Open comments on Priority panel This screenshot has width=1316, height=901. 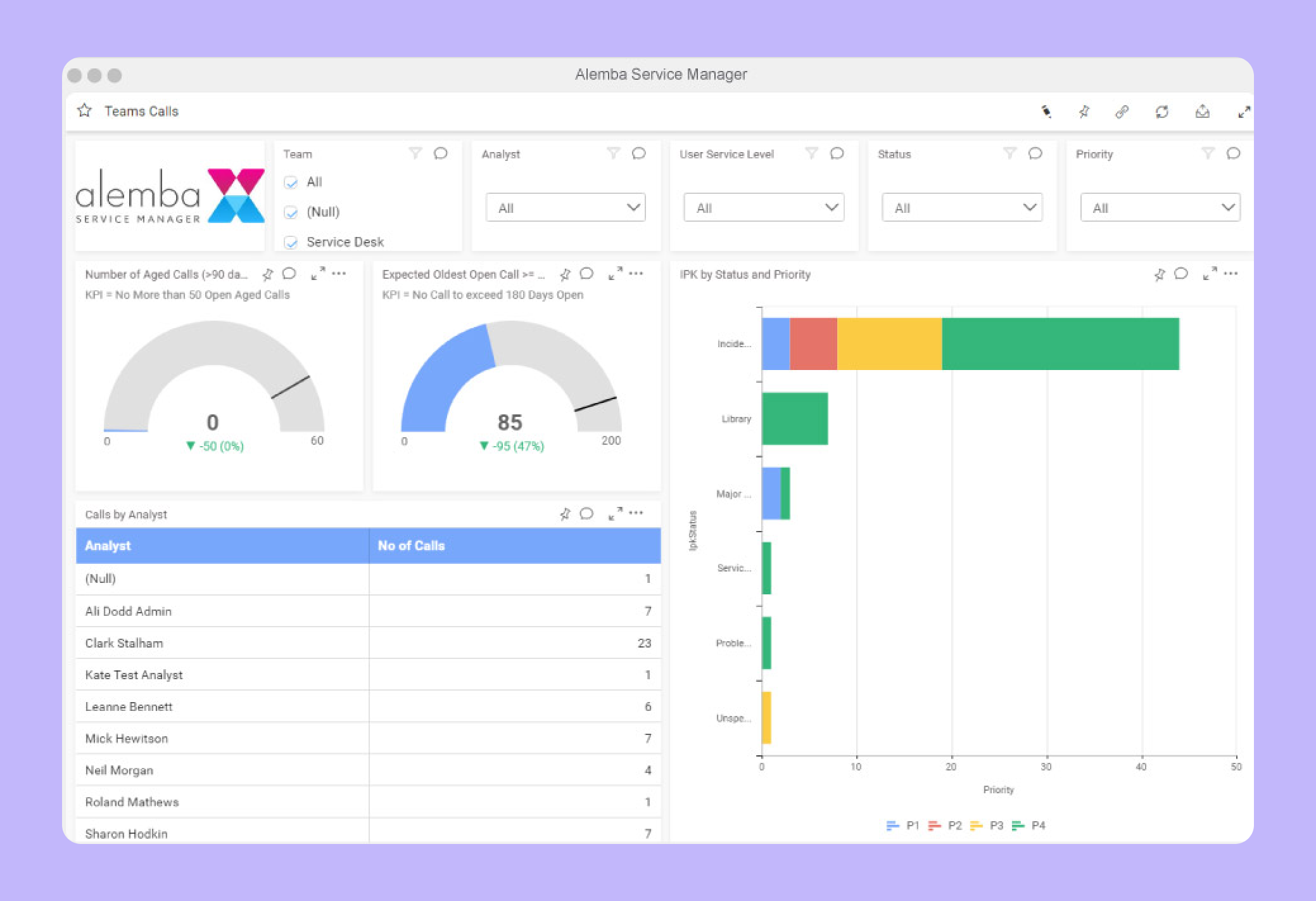[1234, 153]
